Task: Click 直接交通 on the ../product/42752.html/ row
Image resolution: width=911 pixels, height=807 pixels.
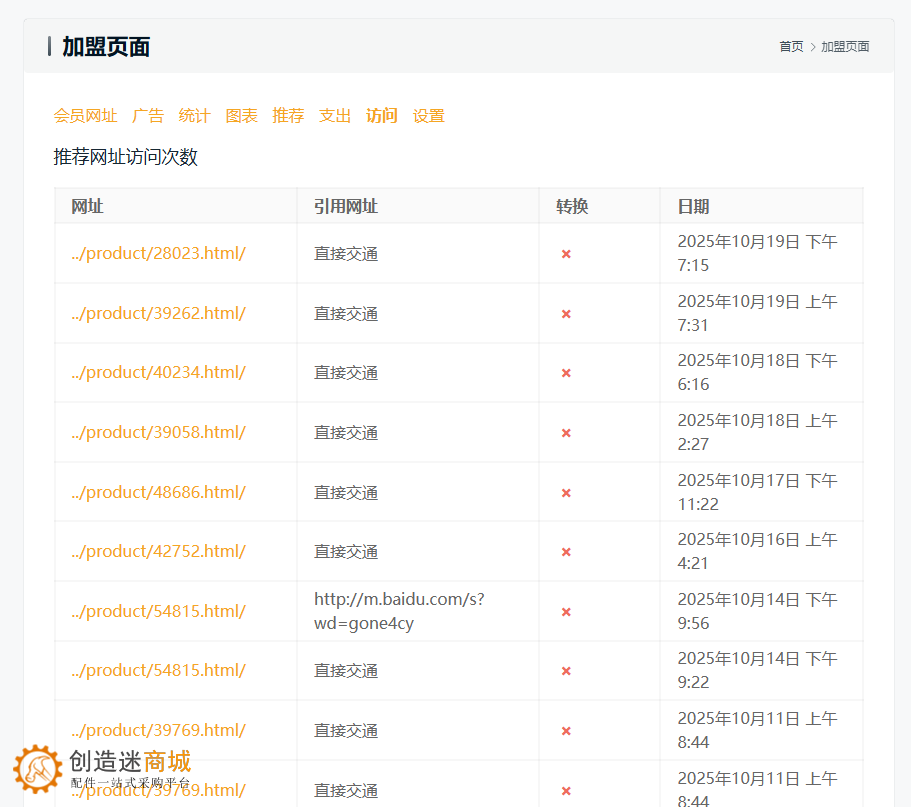Action: (345, 551)
